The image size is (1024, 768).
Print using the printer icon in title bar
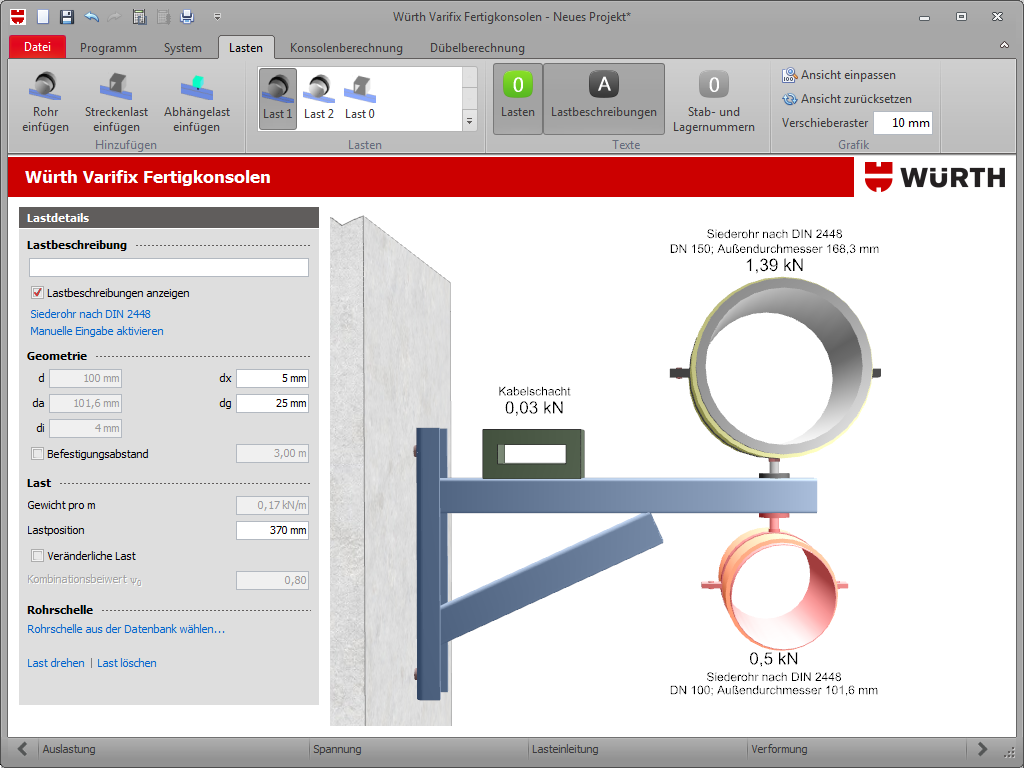click(x=187, y=16)
